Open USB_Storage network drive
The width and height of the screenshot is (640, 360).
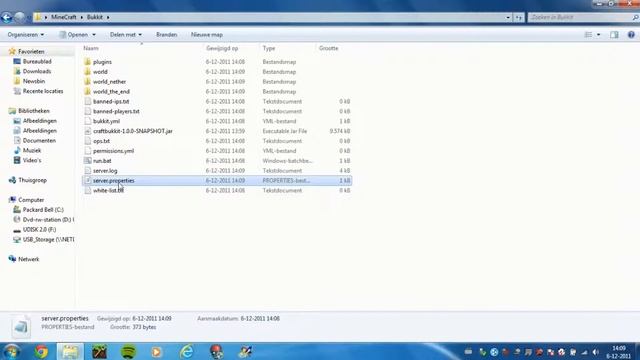48,240
